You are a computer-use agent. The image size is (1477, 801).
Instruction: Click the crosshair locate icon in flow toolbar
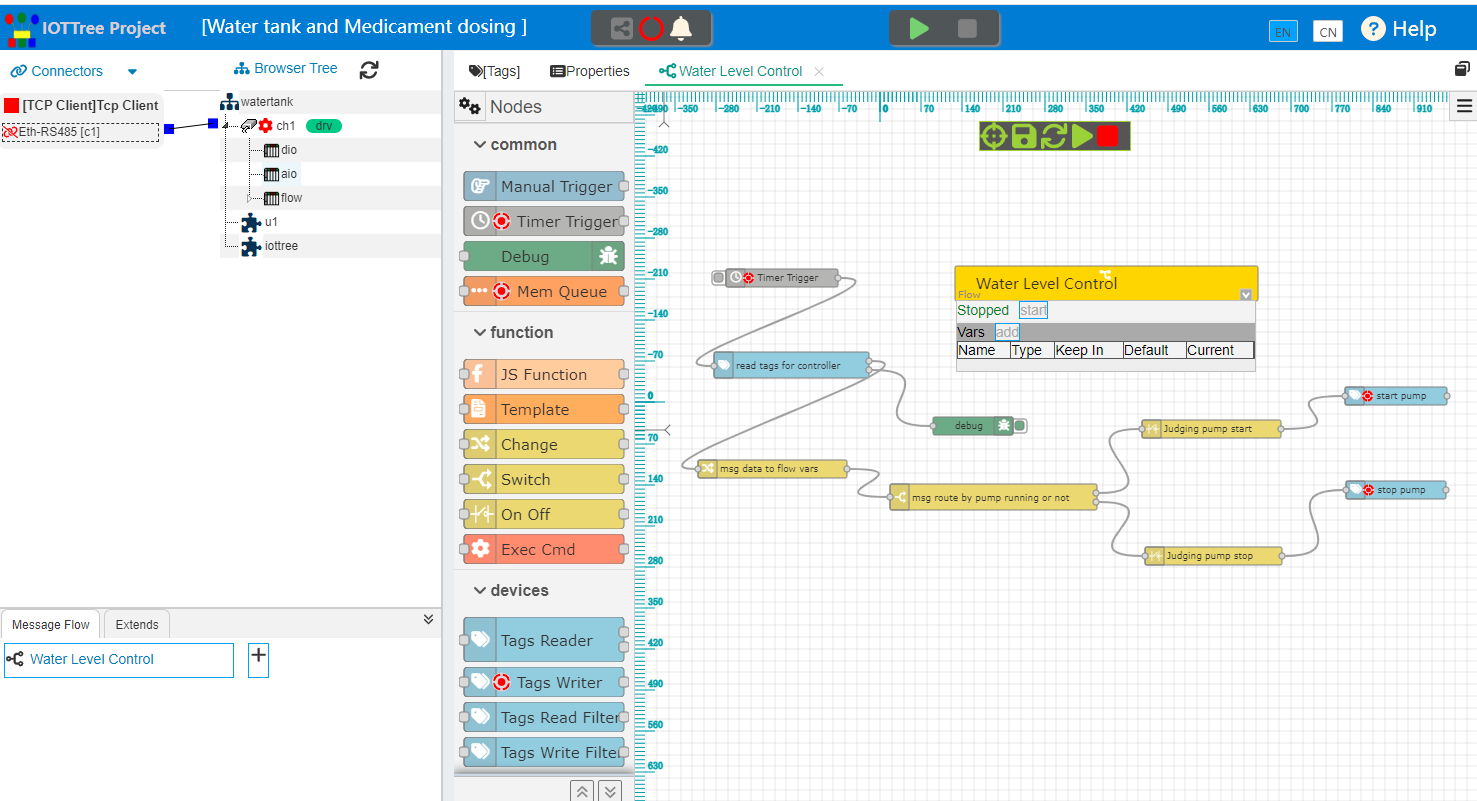(x=993, y=136)
